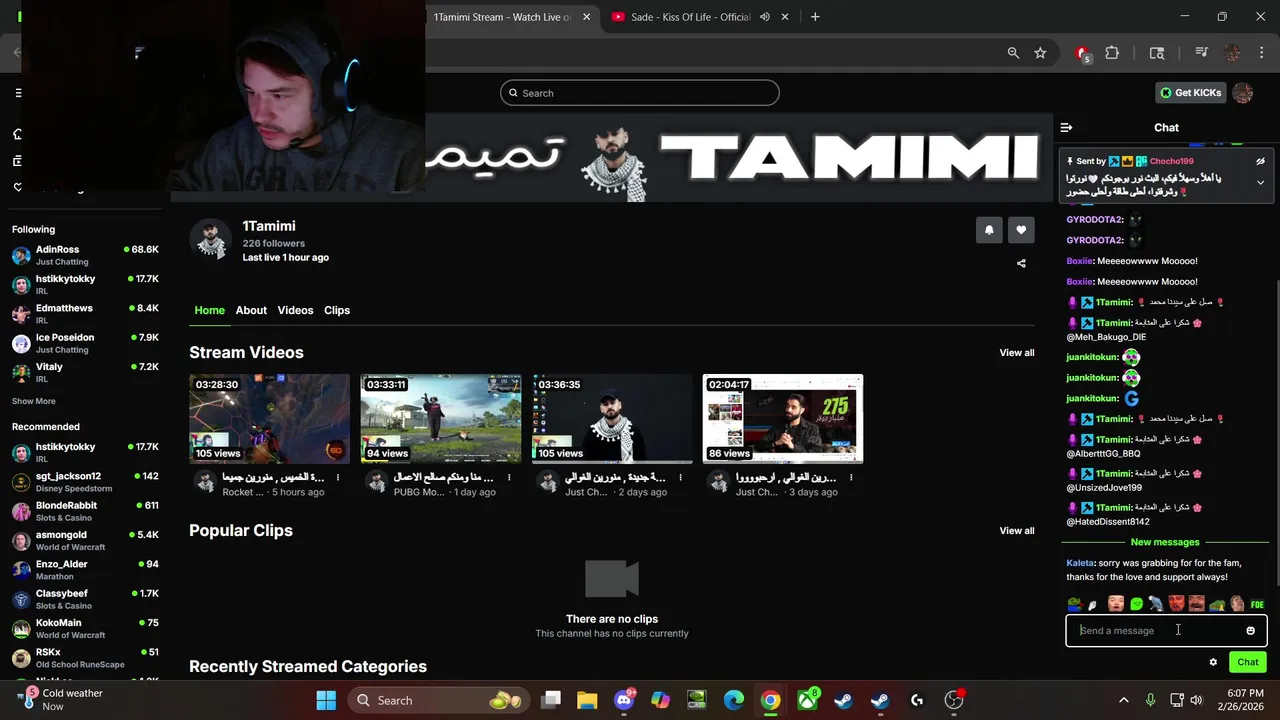Screen dimensions: 1280x720
Task: Mute the Sade Kiss Of Life tab audio
Action: click(765, 17)
